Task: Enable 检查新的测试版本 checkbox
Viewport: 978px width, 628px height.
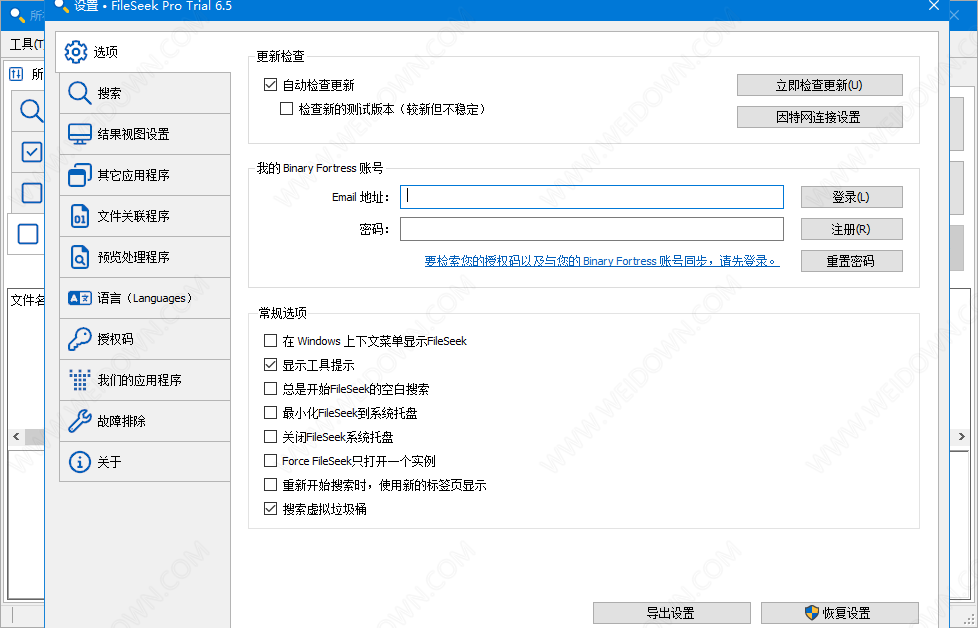Action: tap(286, 109)
